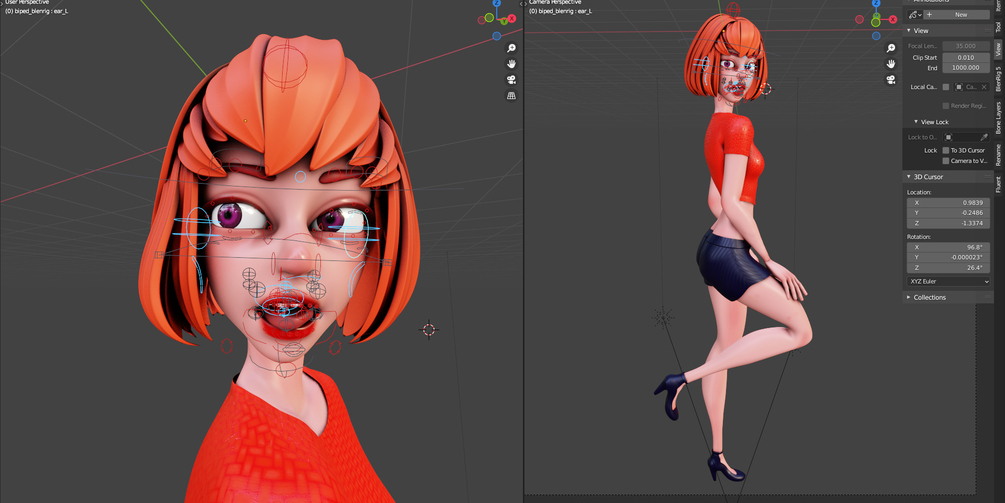Enable Lock To 3D Cursor checkbox
This screenshot has height=503, width=1005.
[x=945, y=150]
